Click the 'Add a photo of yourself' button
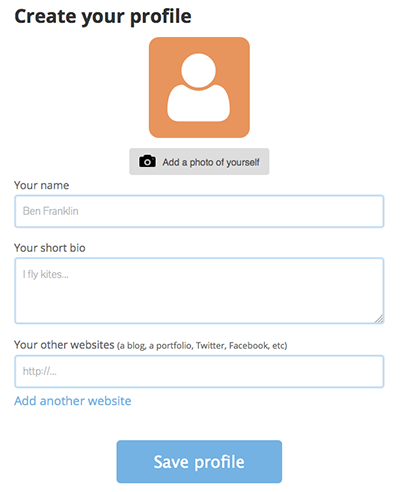 (x=199, y=162)
